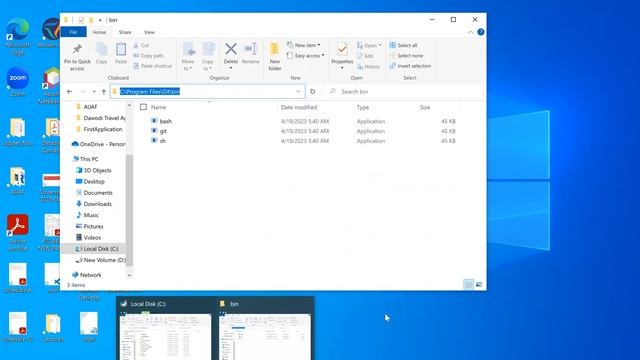Click Paste shortcut command
This screenshot has height=360, width=640.
point(152,66)
